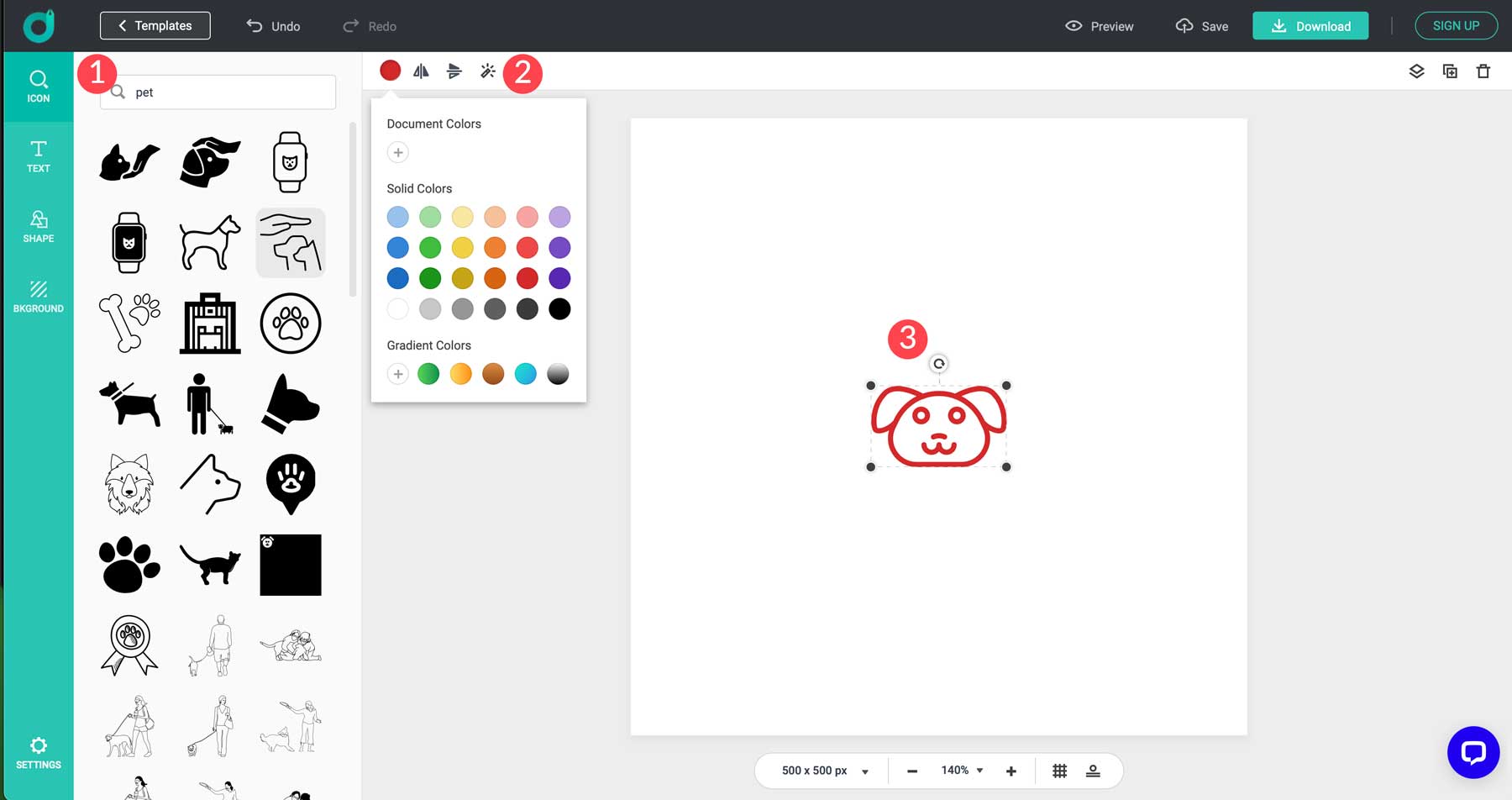This screenshot has height=800, width=1512.
Task: Open the live chat bubble
Action: 1473,752
